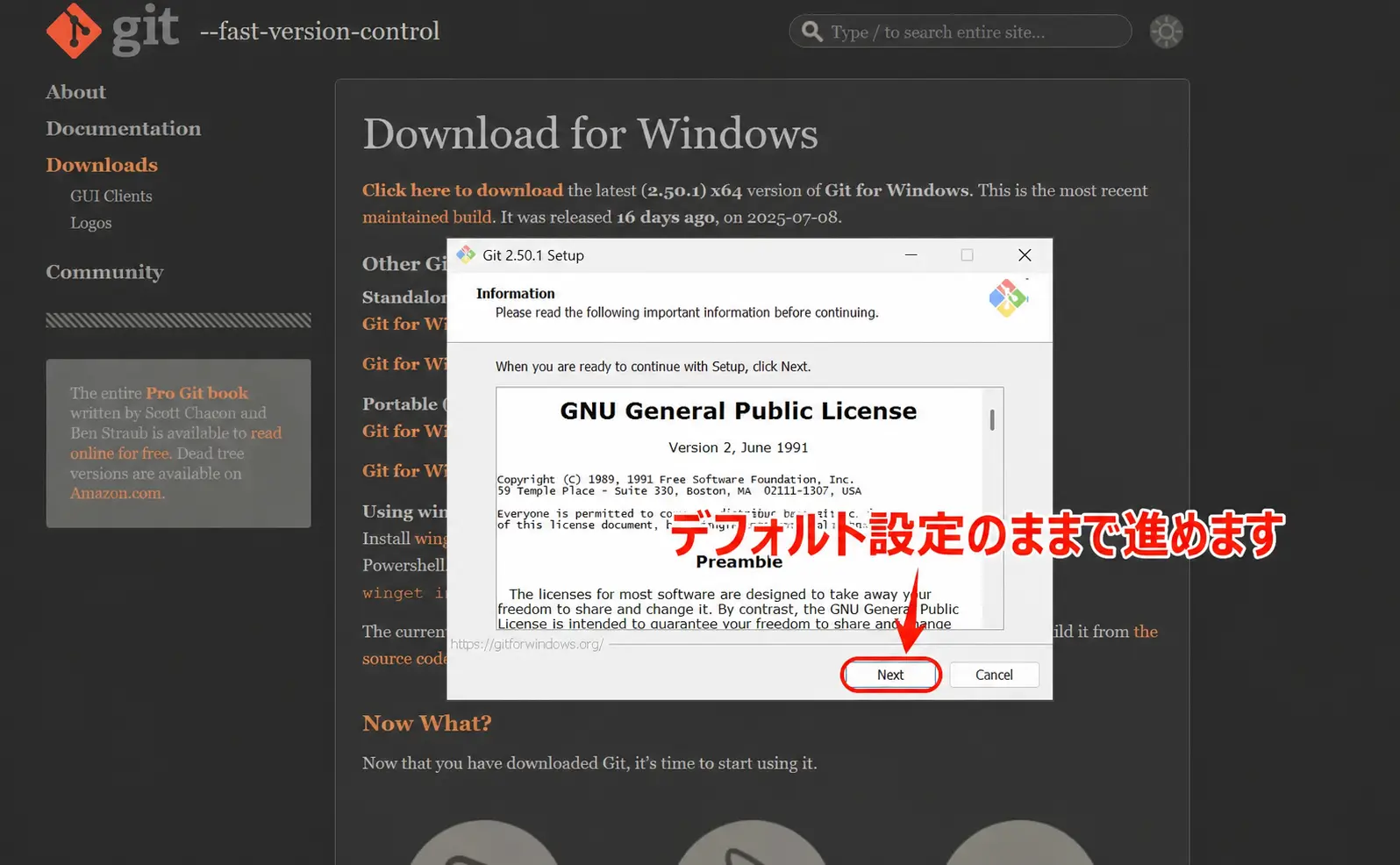
Task: Click Next in Git Setup dialog
Action: point(890,675)
